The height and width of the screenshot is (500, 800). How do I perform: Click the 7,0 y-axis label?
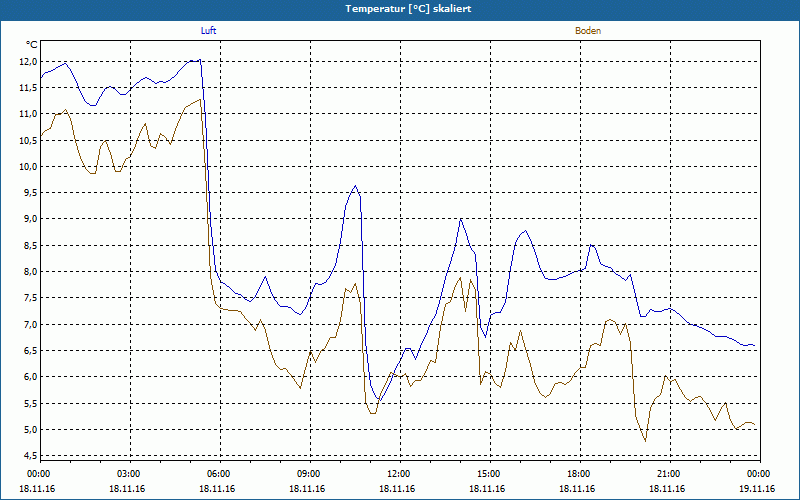point(31,324)
